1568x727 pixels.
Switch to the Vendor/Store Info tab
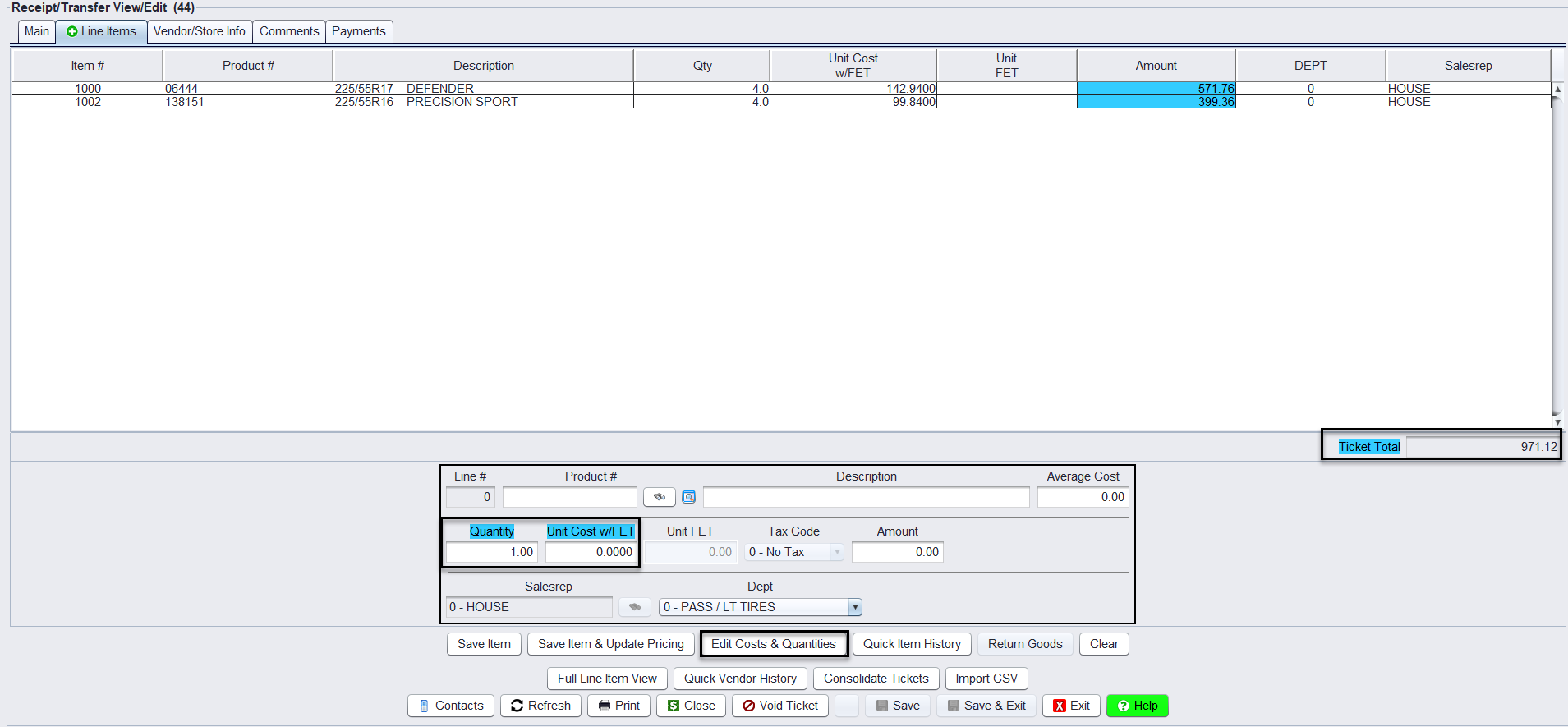coord(199,31)
